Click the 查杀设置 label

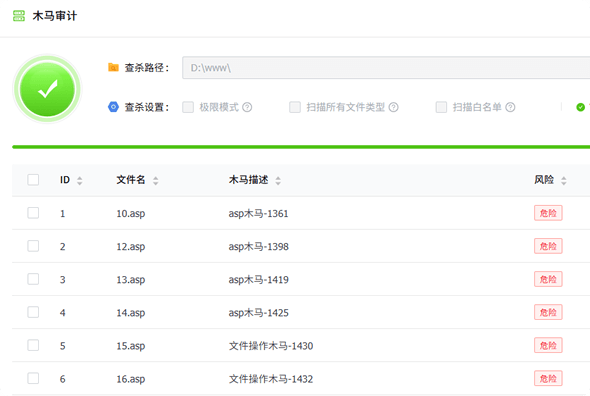(x=147, y=107)
